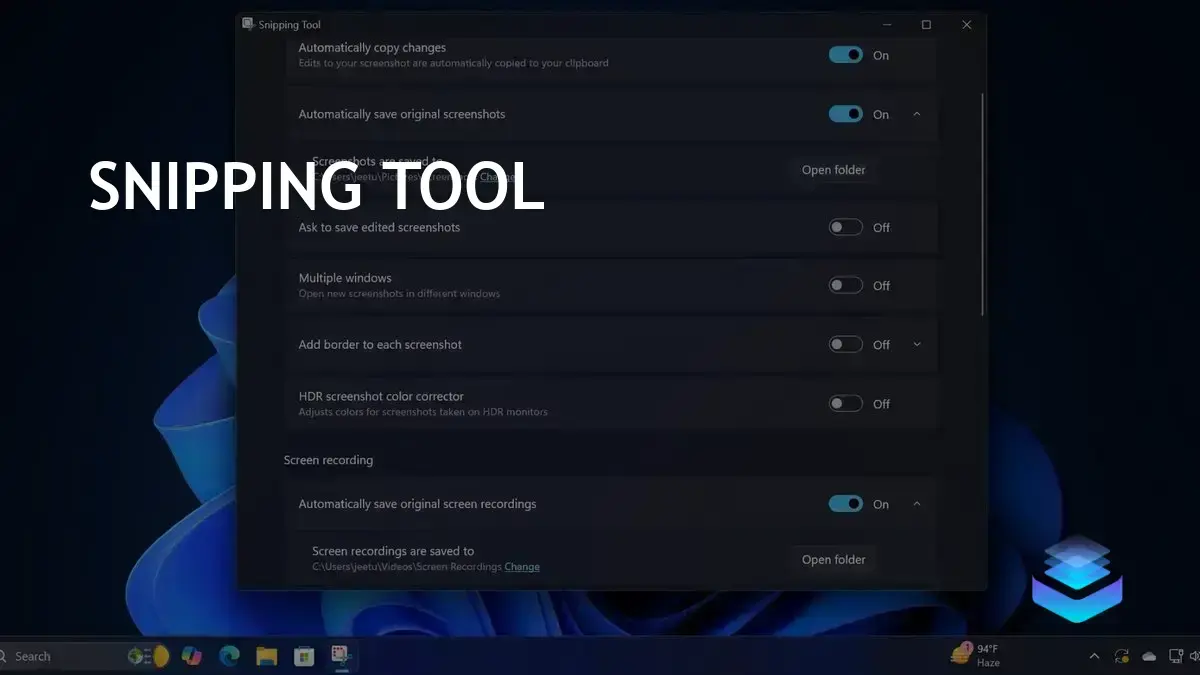Enable Ask to save edited screenshots
This screenshot has height=675, width=1200.
pos(844,227)
